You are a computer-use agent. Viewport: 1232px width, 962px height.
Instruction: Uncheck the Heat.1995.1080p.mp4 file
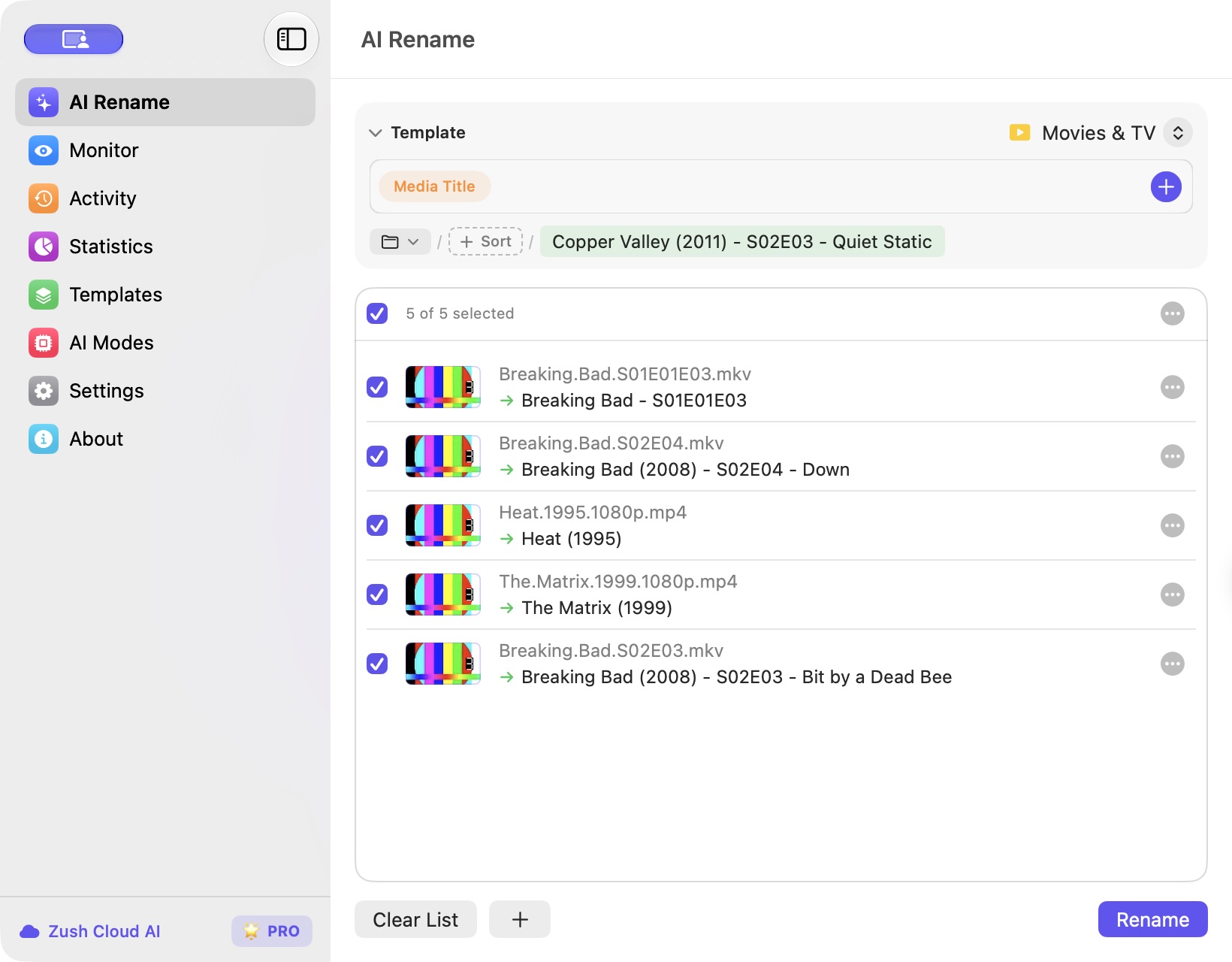click(x=377, y=525)
